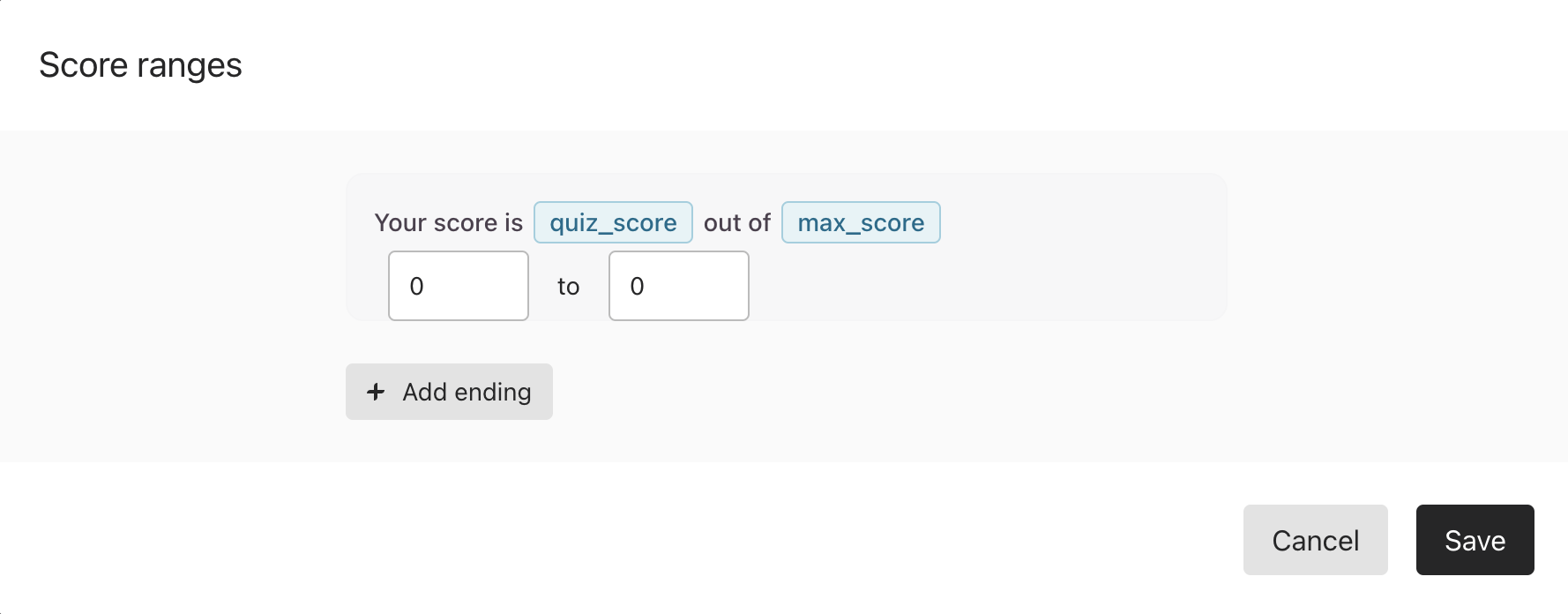The width and height of the screenshot is (1568, 614).
Task: Click the word 'Cancel' on the gray button
Action: coord(1316,540)
